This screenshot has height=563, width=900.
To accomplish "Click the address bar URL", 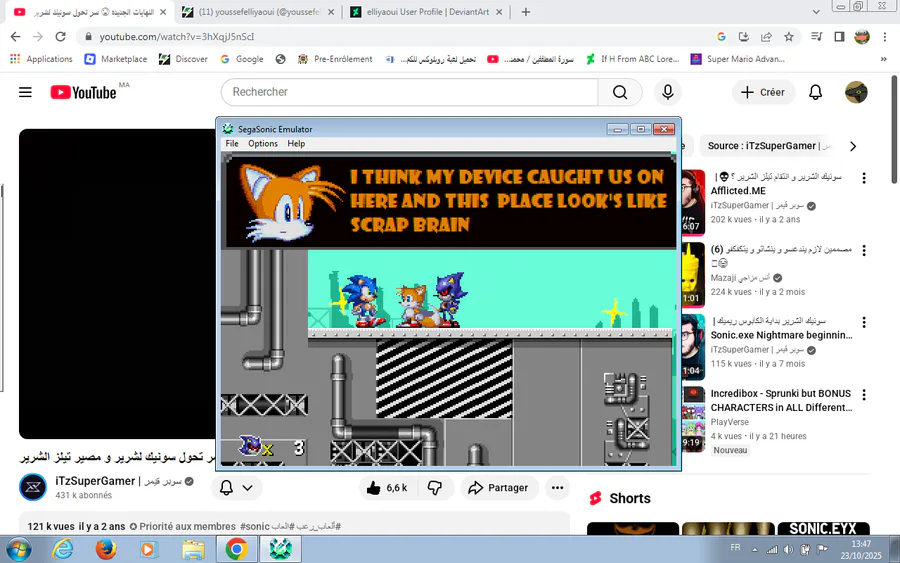I will tap(176, 37).
